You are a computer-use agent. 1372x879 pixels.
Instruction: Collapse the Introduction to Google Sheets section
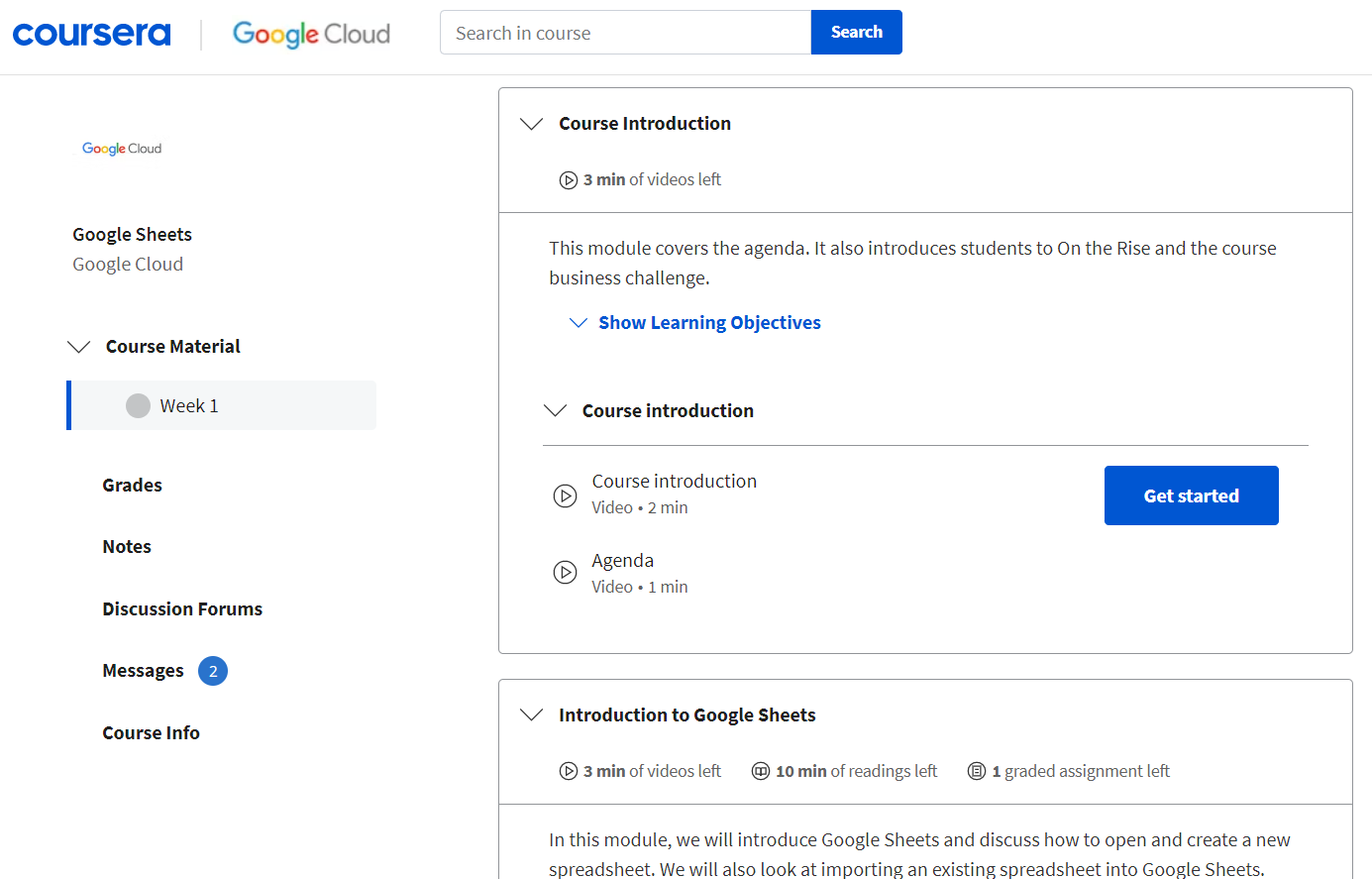click(531, 714)
